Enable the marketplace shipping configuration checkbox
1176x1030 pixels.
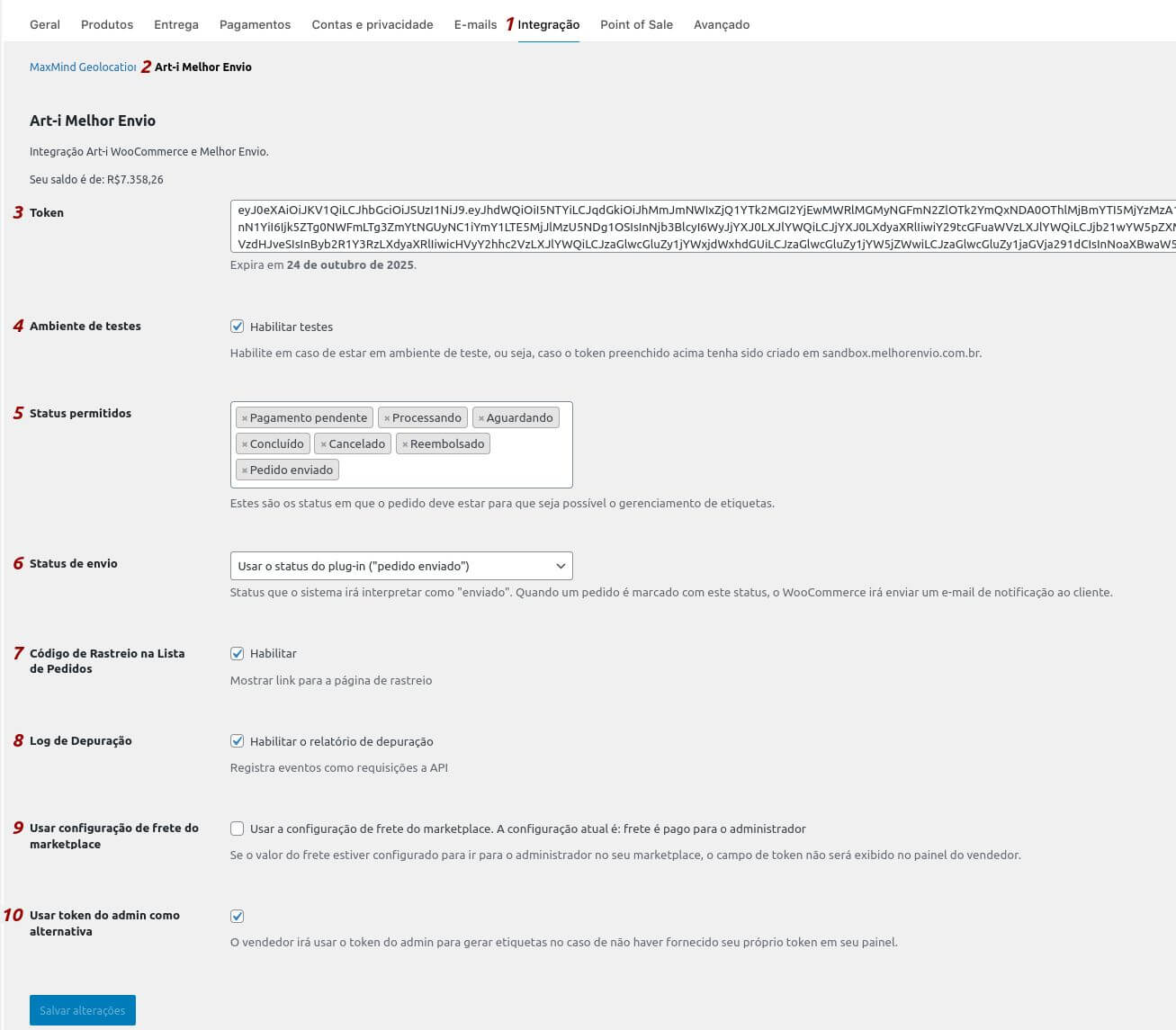coord(237,828)
